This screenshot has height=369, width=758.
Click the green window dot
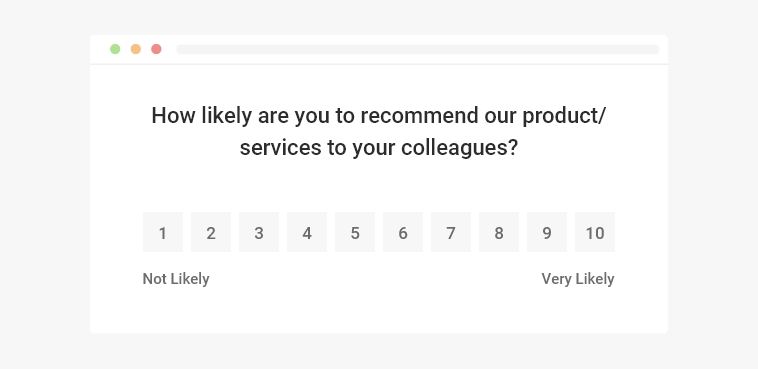[115, 49]
